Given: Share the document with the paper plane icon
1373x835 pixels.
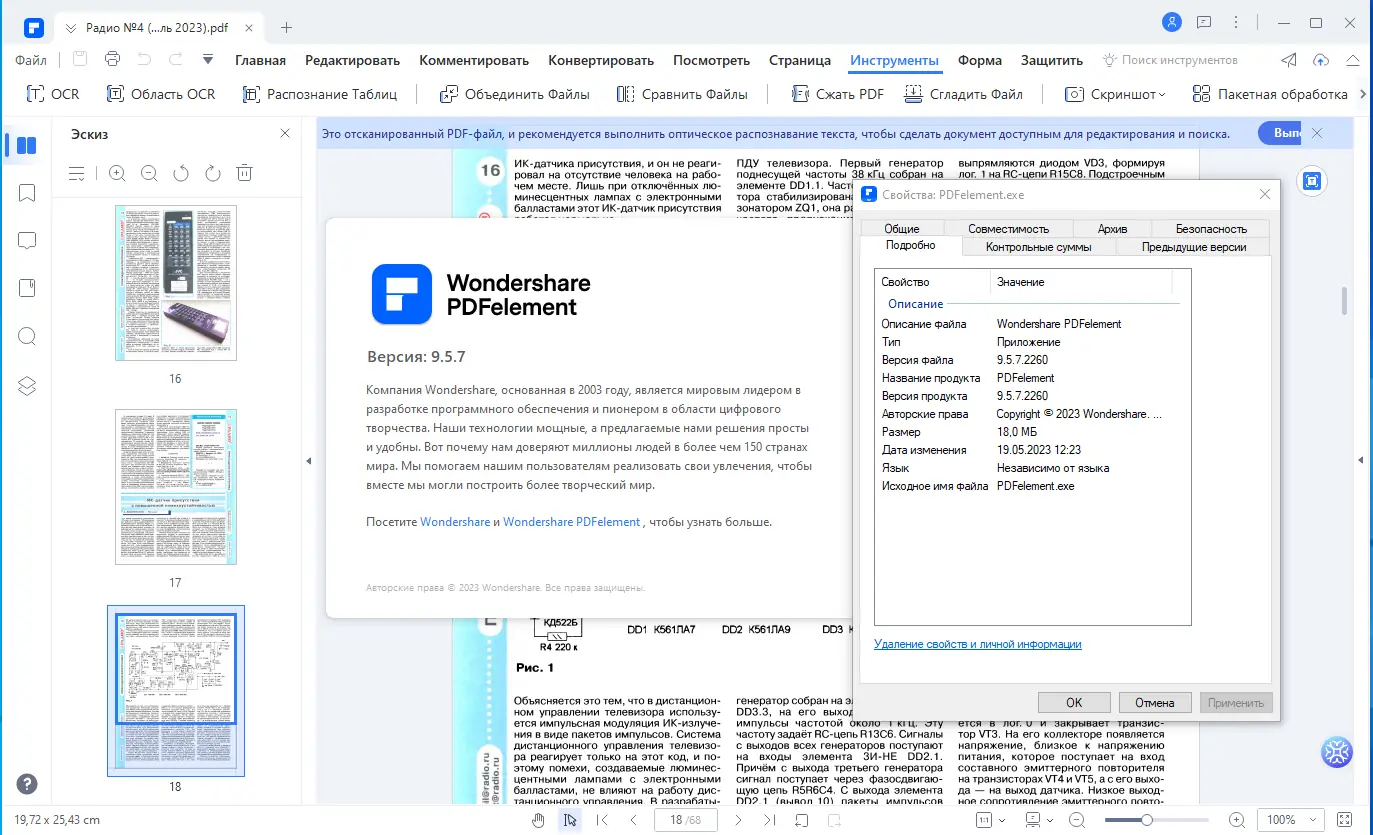Looking at the screenshot, I should click(x=1290, y=60).
